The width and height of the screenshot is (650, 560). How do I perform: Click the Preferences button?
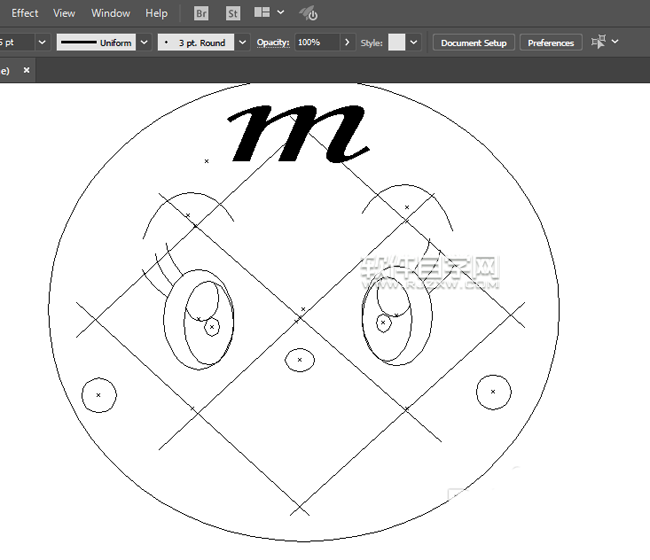[x=551, y=43]
